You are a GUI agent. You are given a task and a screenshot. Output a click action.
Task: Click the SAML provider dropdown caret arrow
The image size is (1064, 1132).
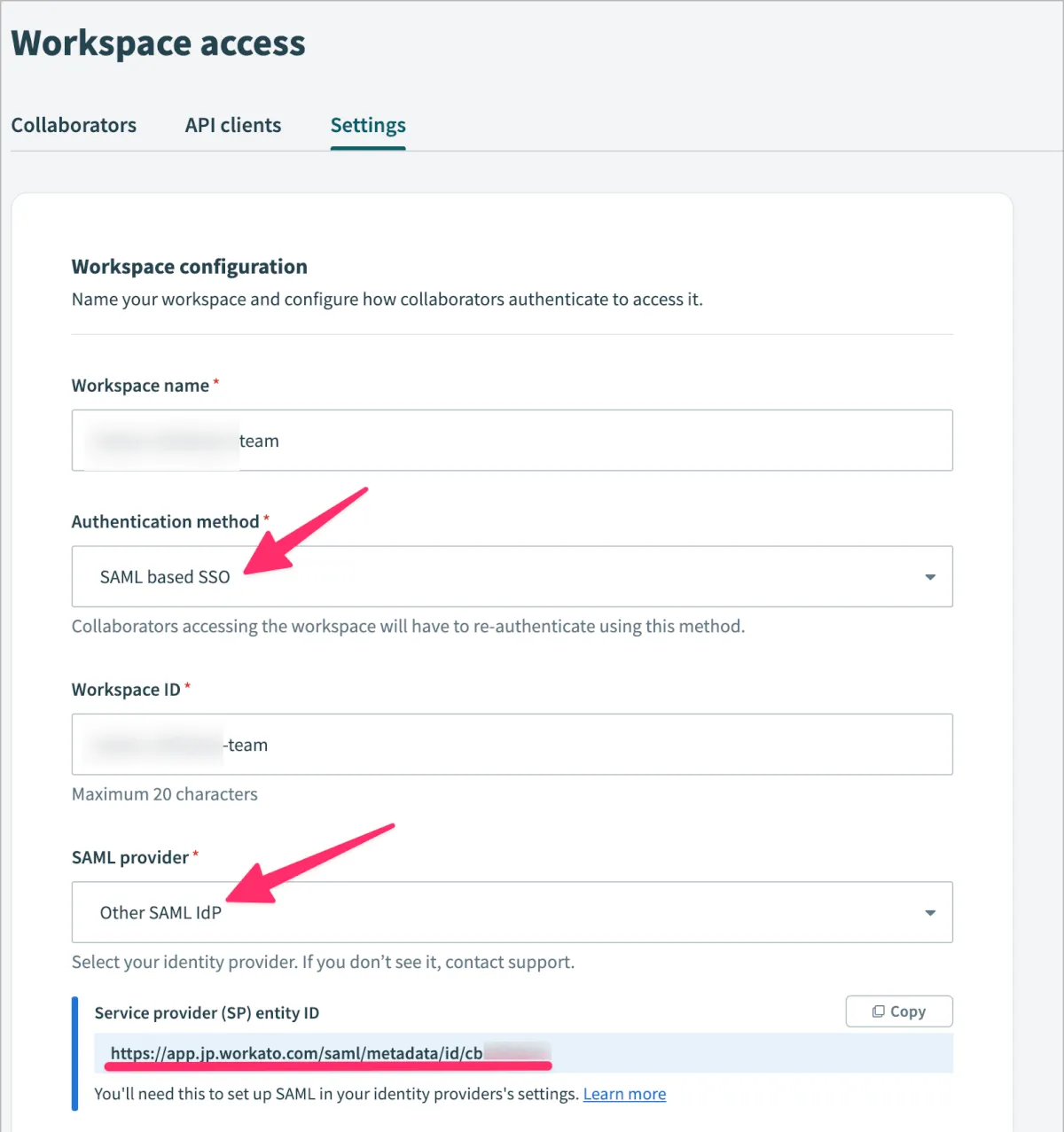930,913
